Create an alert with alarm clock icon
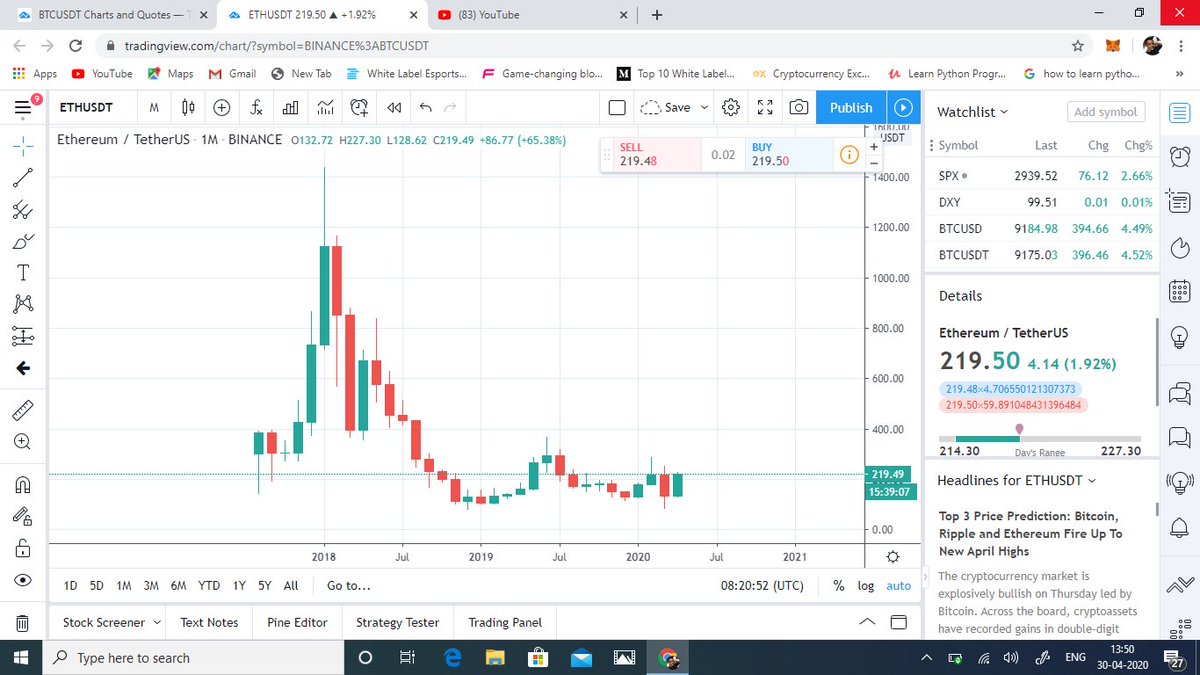The width and height of the screenshot is (1200, 675). [359, 107]
